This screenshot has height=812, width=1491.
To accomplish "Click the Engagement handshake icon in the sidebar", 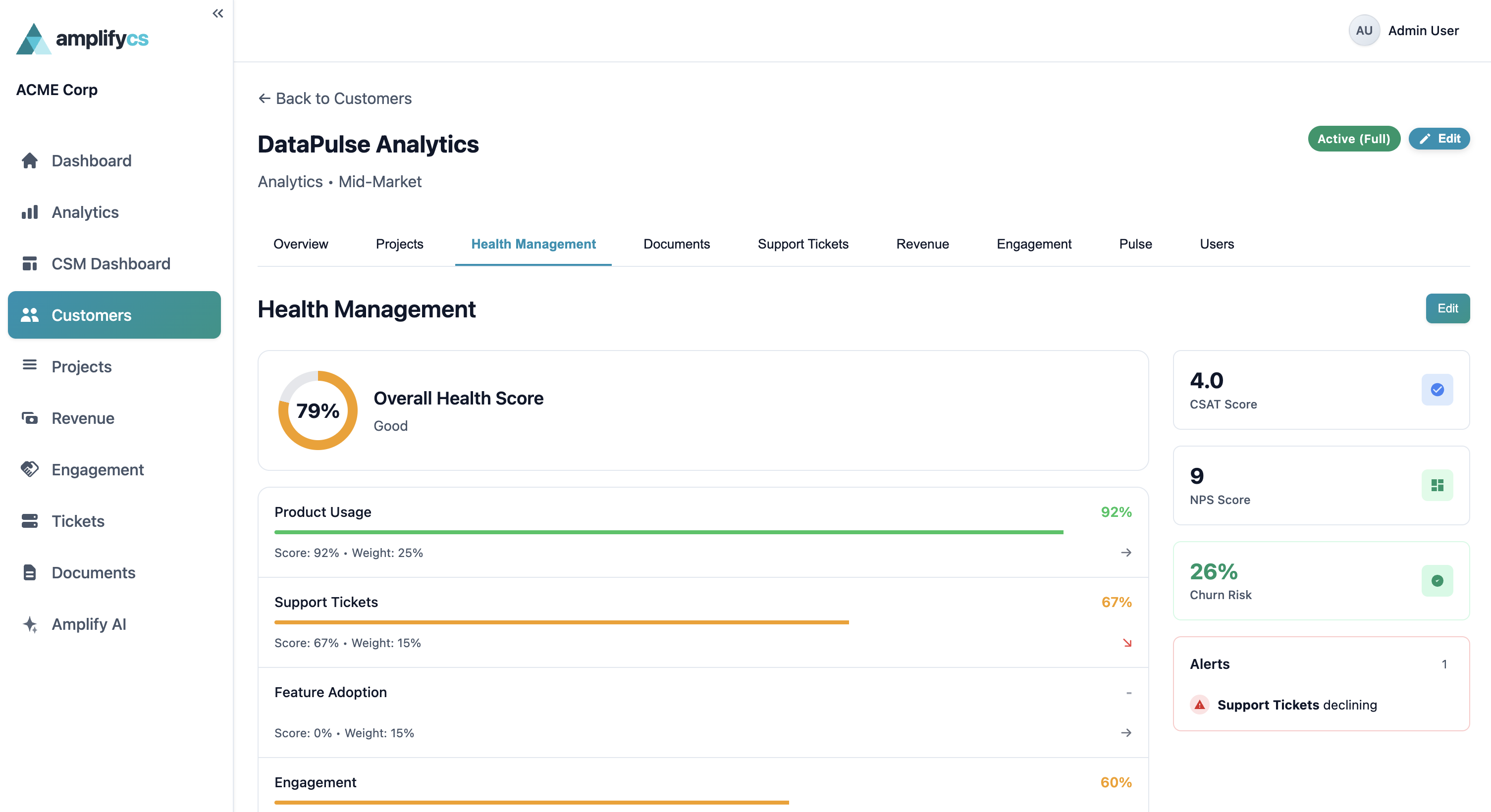I will coord(30,469).
